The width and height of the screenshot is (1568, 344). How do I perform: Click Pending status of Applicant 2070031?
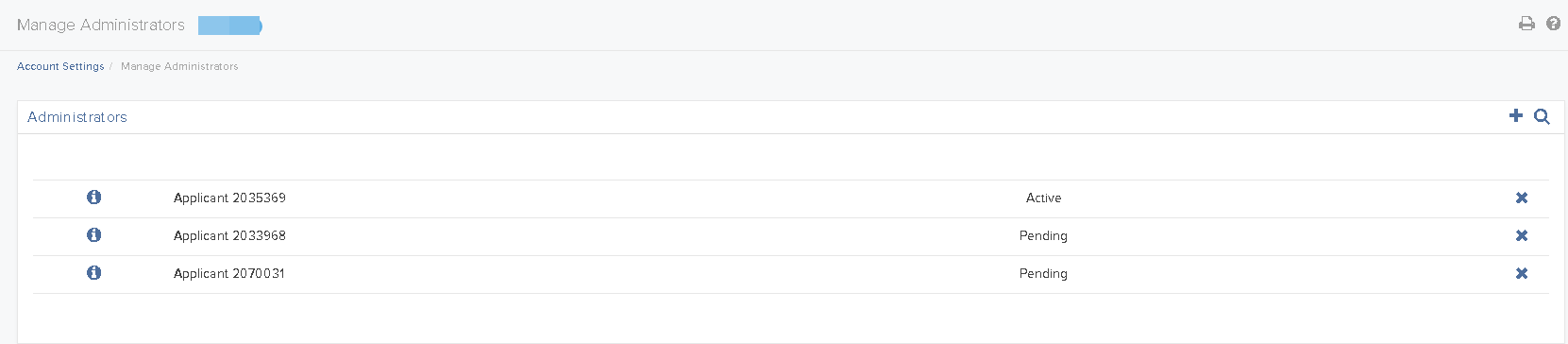tap(1043, 273)
